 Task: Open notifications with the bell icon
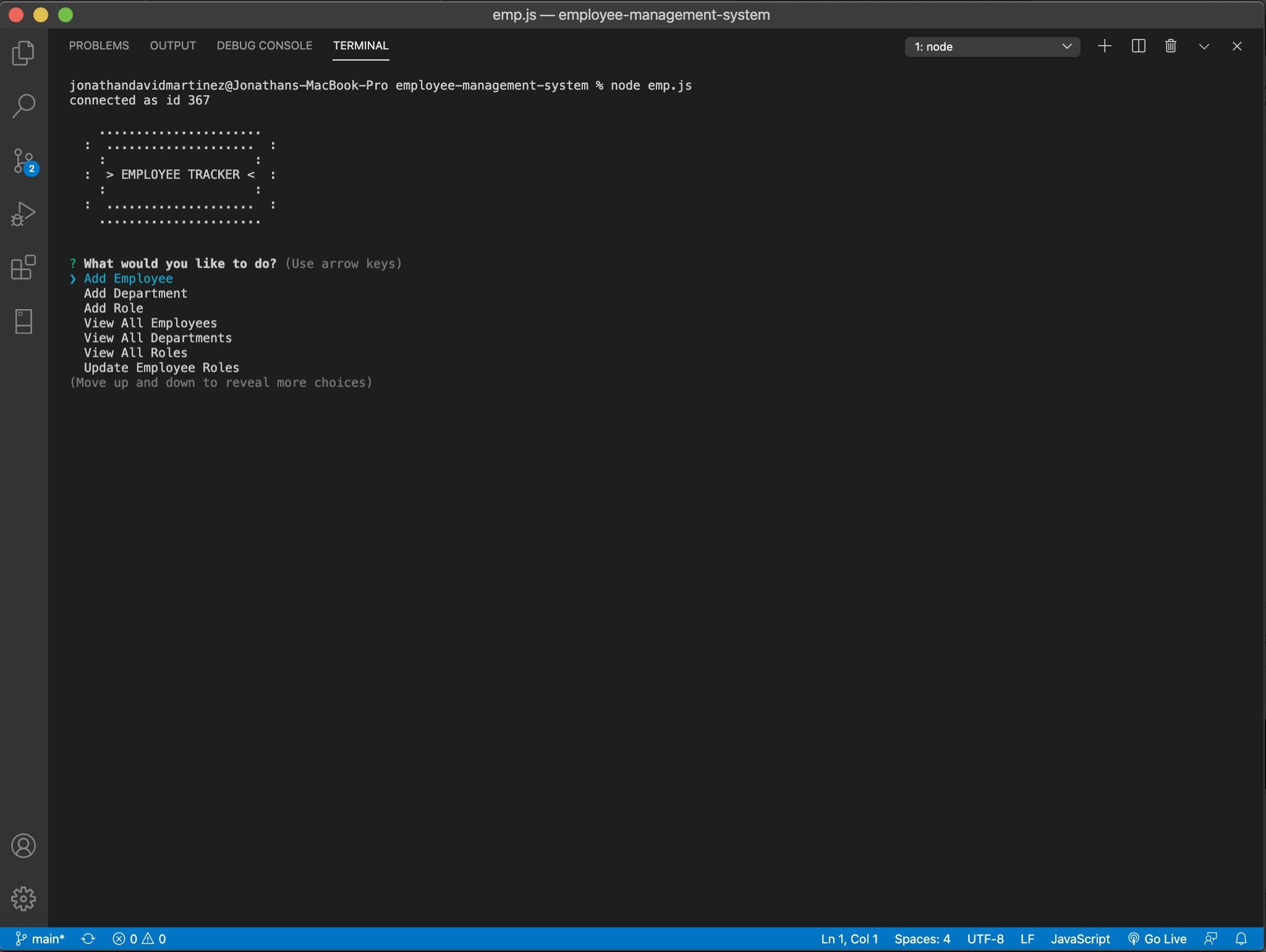click(1241, 939)
